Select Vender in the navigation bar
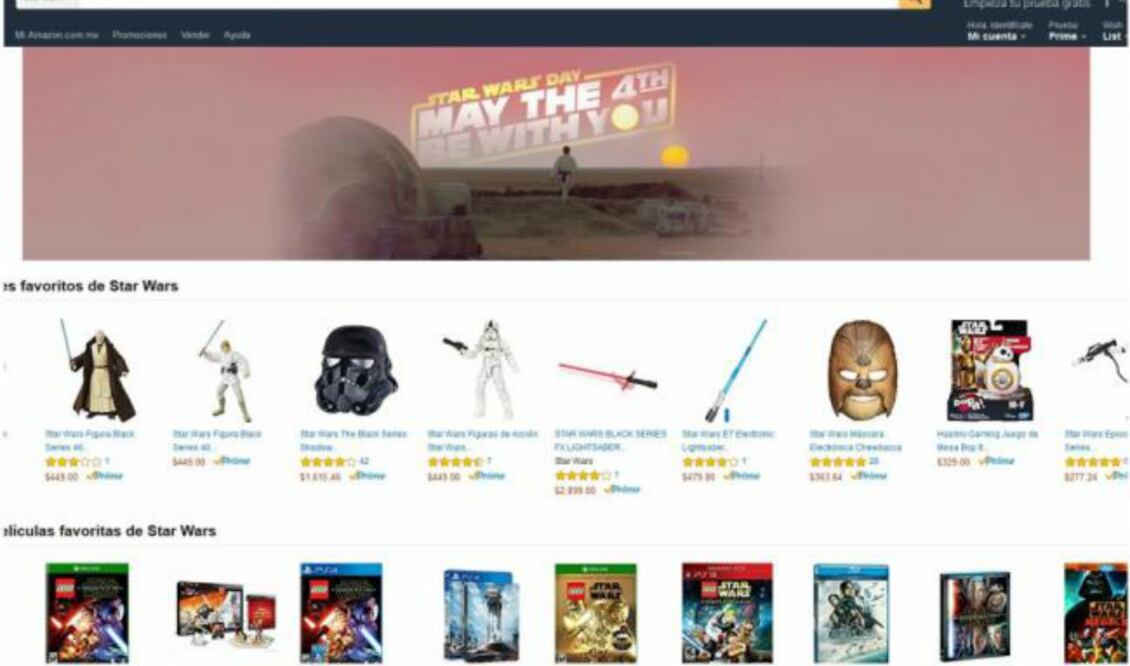 pyautogui.click(x=195, y=35)
